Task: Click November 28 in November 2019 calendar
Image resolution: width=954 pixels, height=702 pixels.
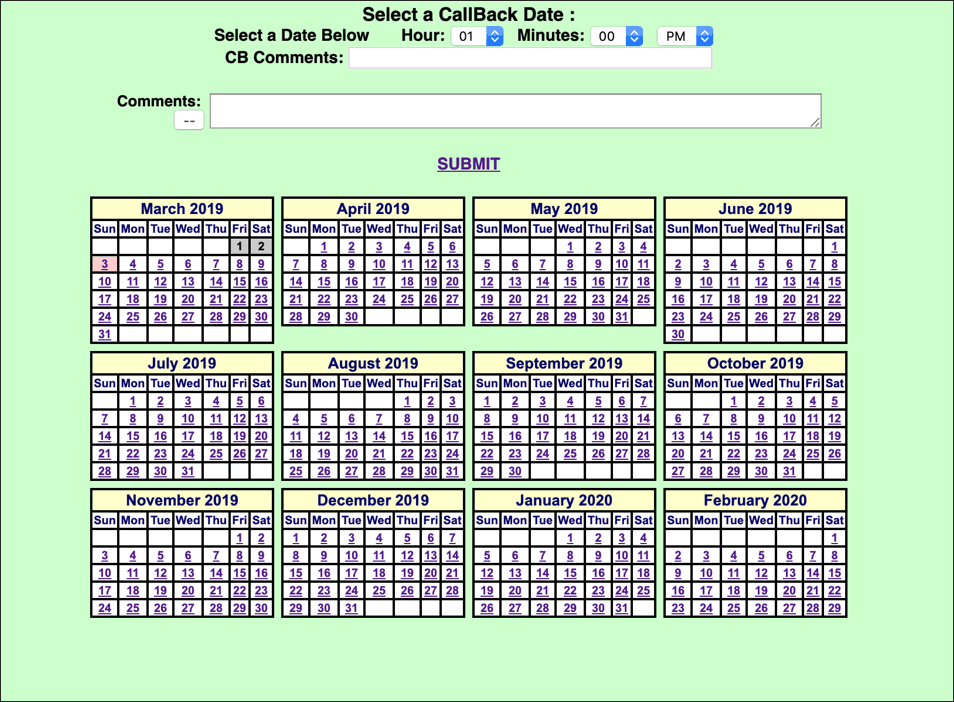Action: (216, 591)
